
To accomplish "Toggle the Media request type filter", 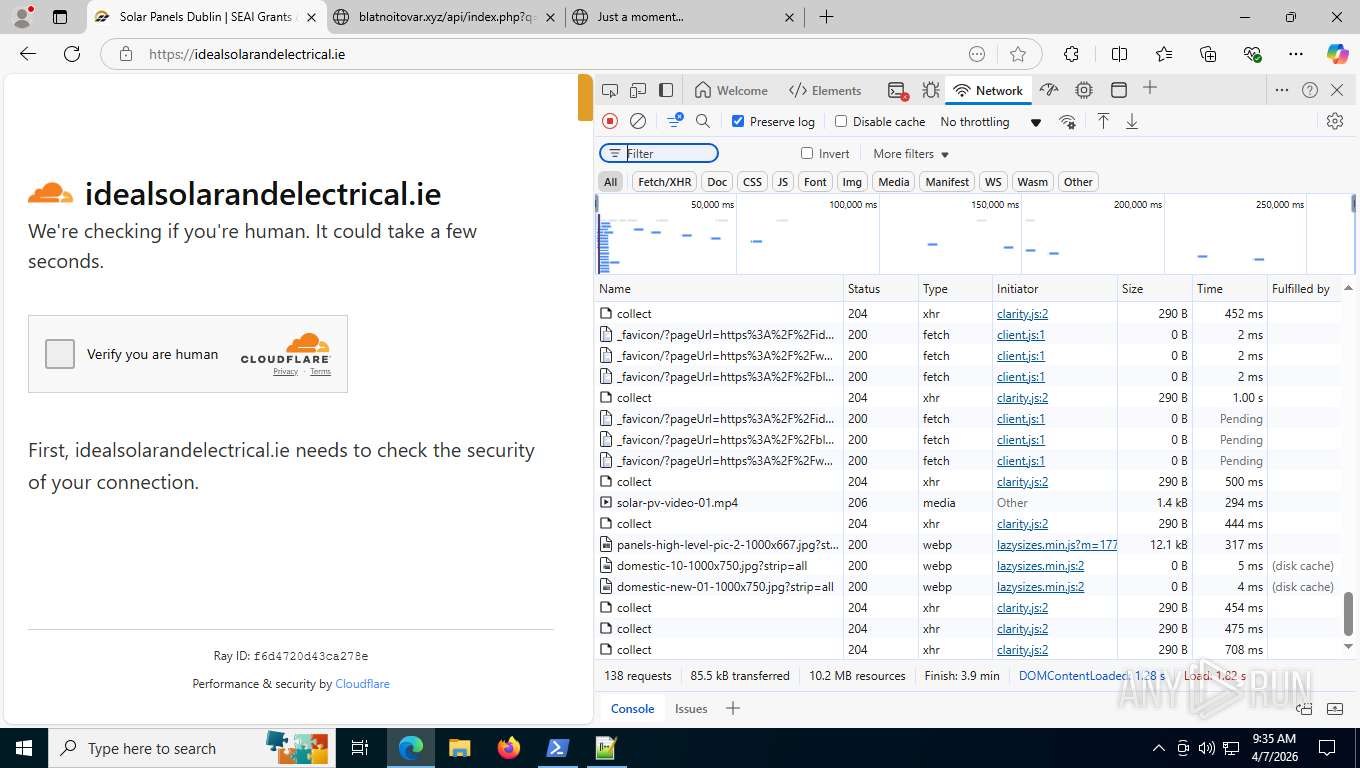I will click(894, 181).
